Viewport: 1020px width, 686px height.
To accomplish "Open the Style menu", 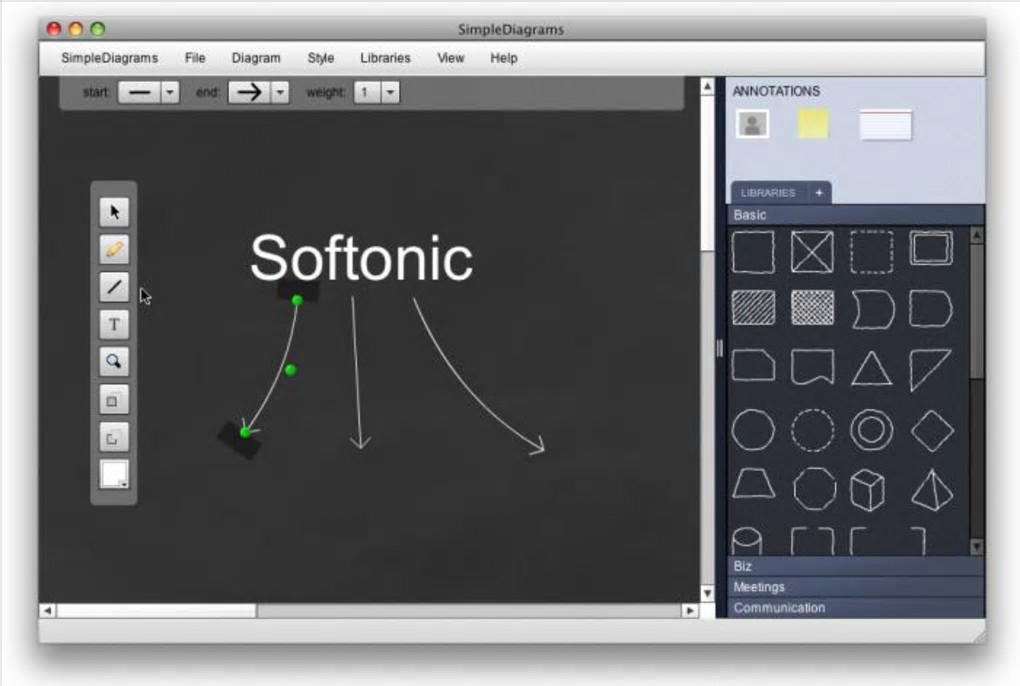I will 321,58.
